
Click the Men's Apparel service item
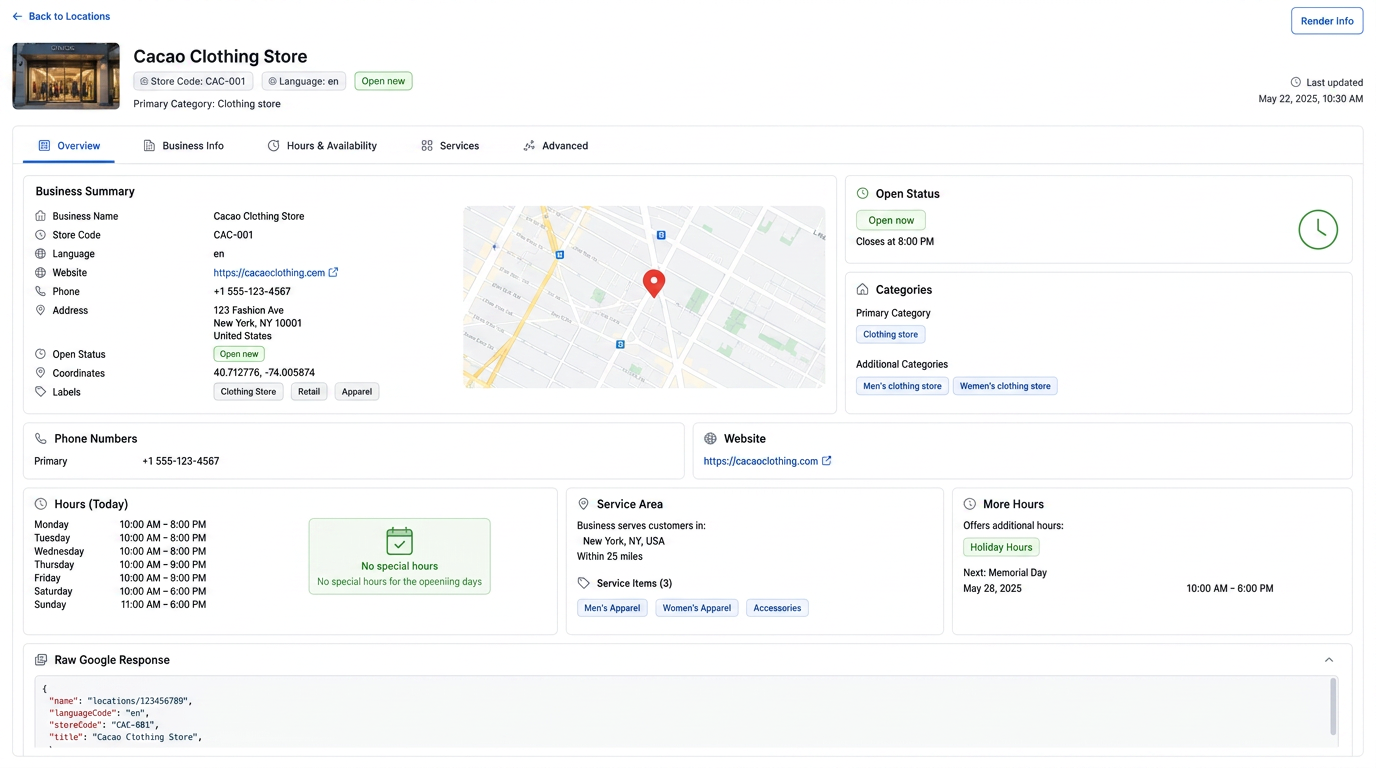click(x=612, y=608)
